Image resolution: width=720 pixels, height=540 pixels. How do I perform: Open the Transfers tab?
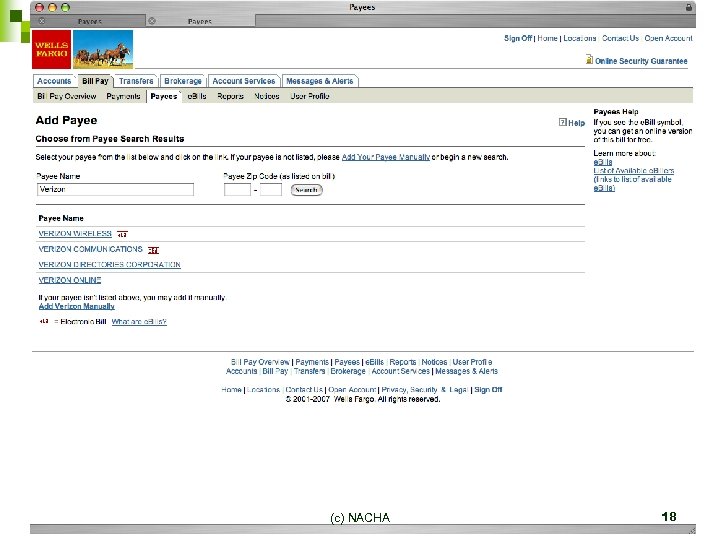click(x=136, y=81)
